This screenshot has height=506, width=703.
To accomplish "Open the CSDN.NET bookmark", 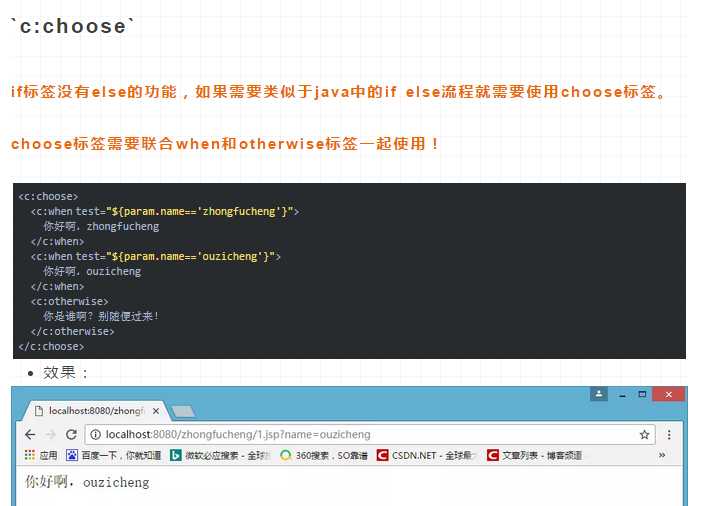I will (x=427, y=455).
